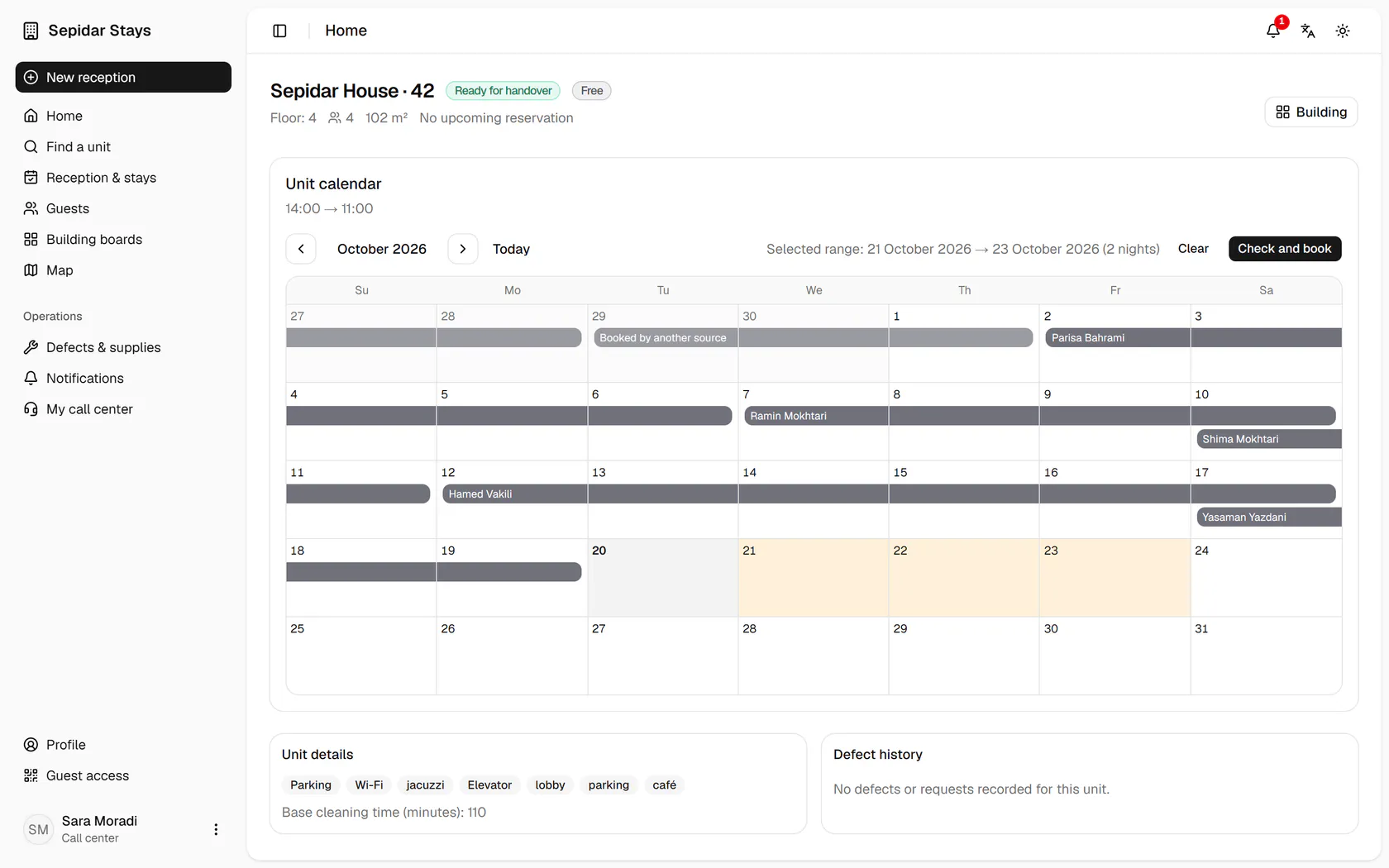Click the SM user avatar
This screenshot has height=868, width=1389.
coord(39,829)
